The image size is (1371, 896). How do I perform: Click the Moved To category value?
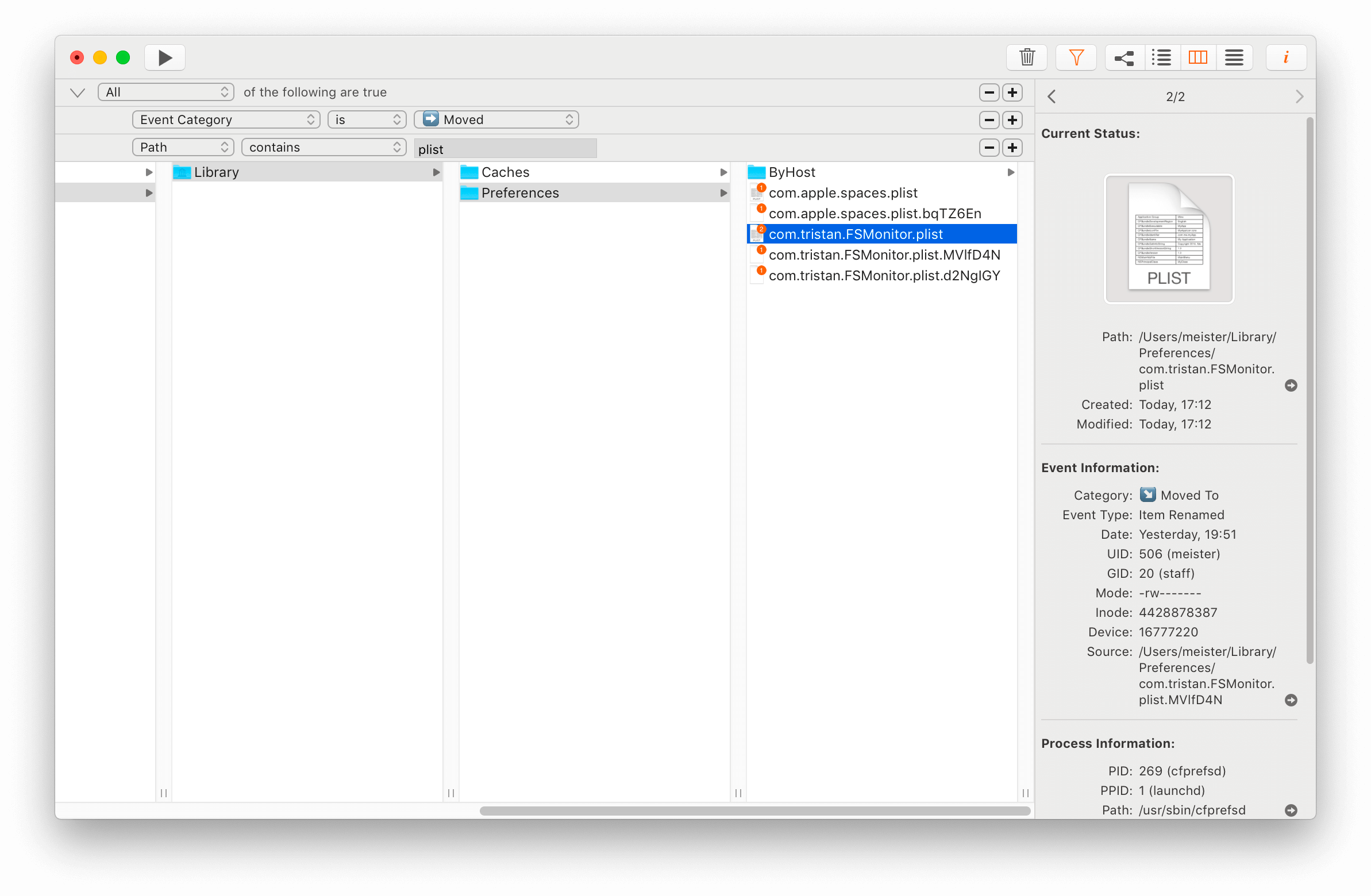1179,495
